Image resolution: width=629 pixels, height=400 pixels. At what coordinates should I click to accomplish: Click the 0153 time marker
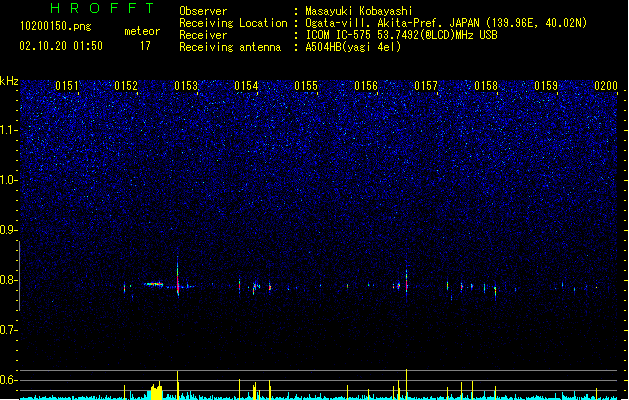click(186, 86)
